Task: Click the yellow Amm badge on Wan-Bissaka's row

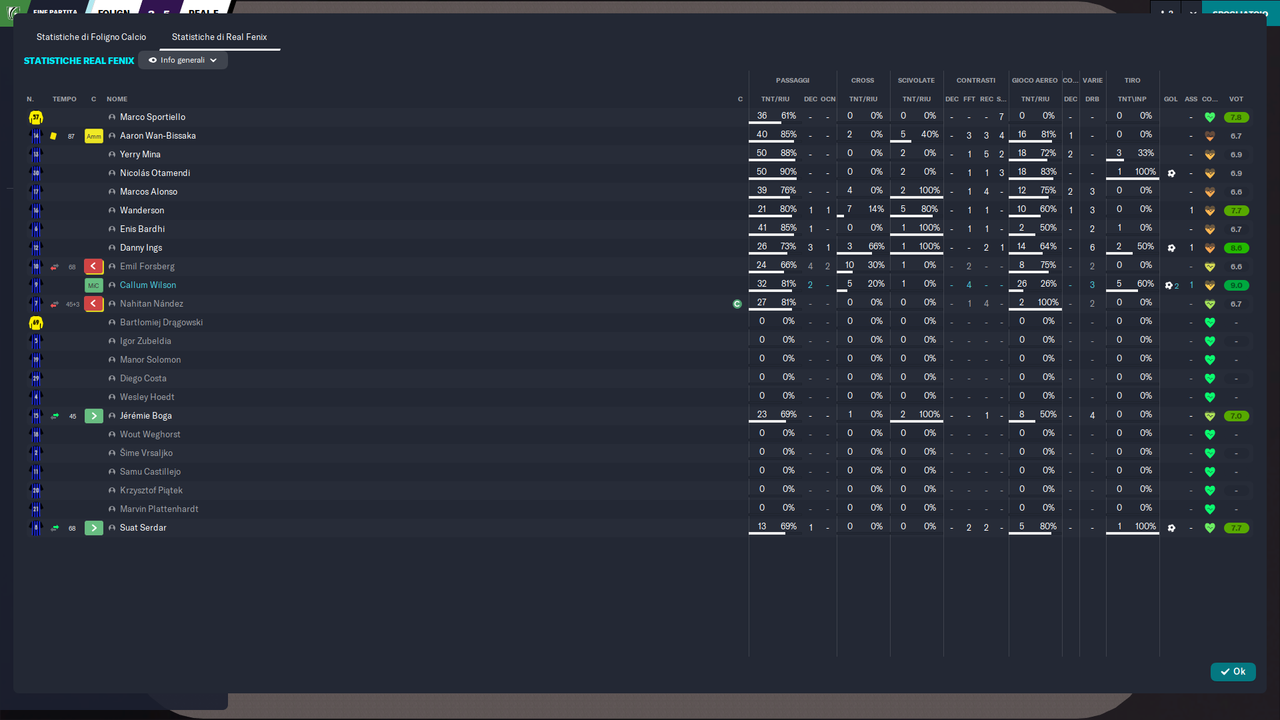Action: point(93,136)
